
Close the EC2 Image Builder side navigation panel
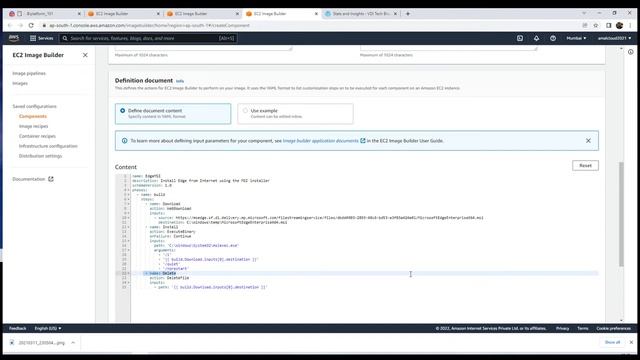coord(85,55)
